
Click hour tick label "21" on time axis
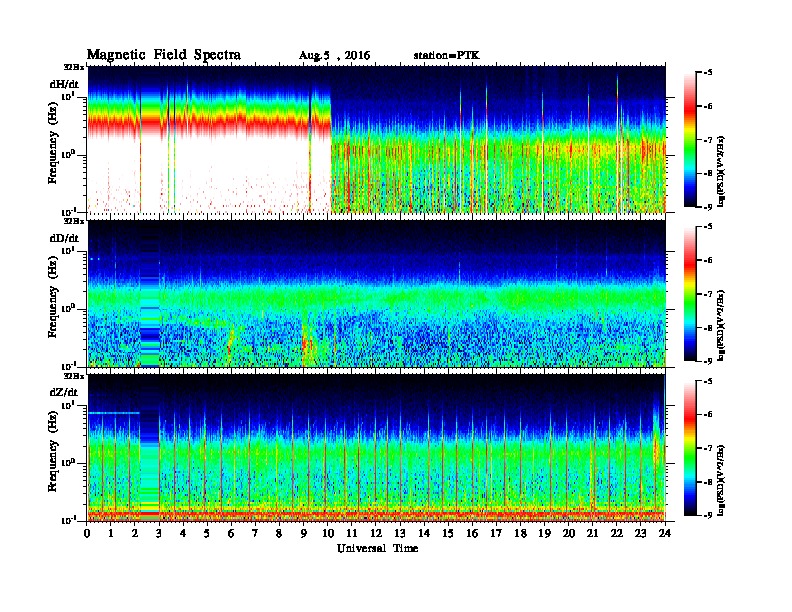[x=592, y=534]
